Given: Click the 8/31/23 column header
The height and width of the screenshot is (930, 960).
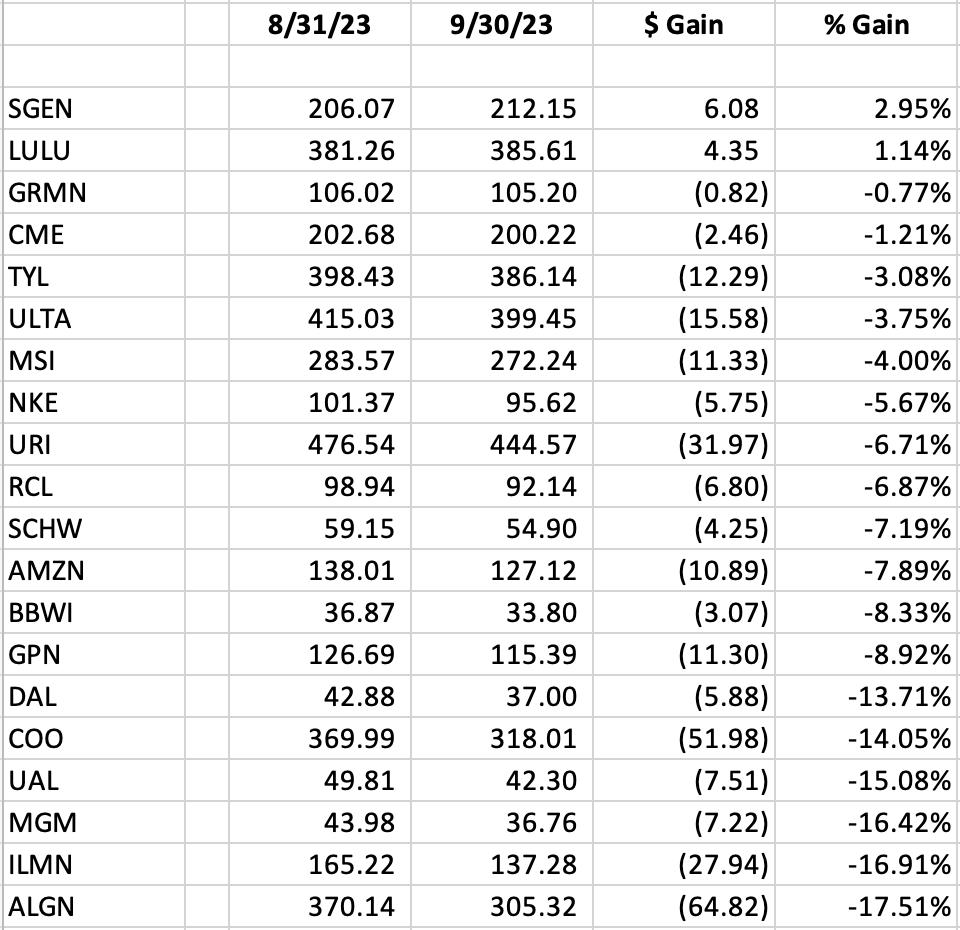Looking at the screenshot, I should coord(320,23).
